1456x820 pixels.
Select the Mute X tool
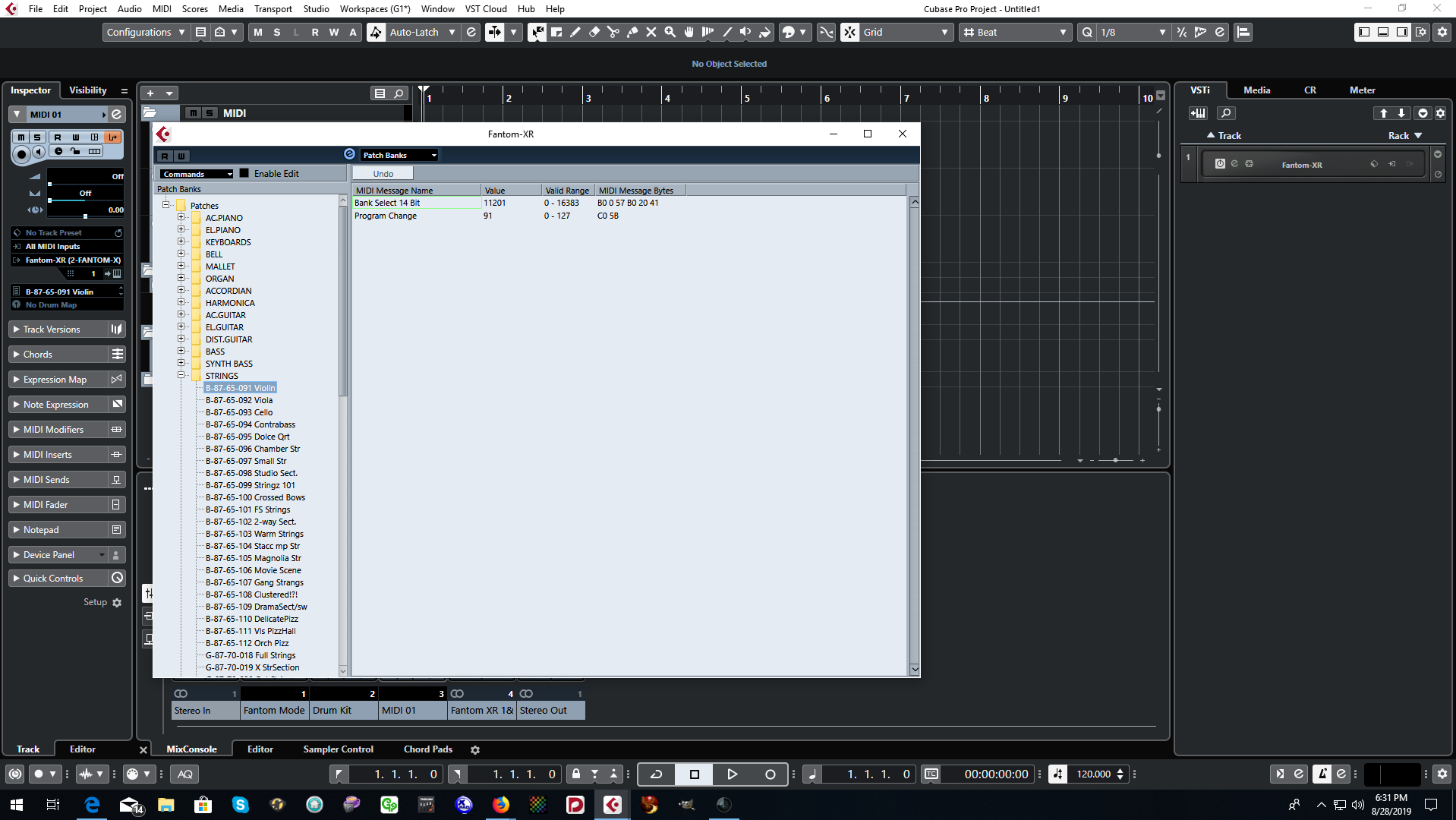[651, 32]
